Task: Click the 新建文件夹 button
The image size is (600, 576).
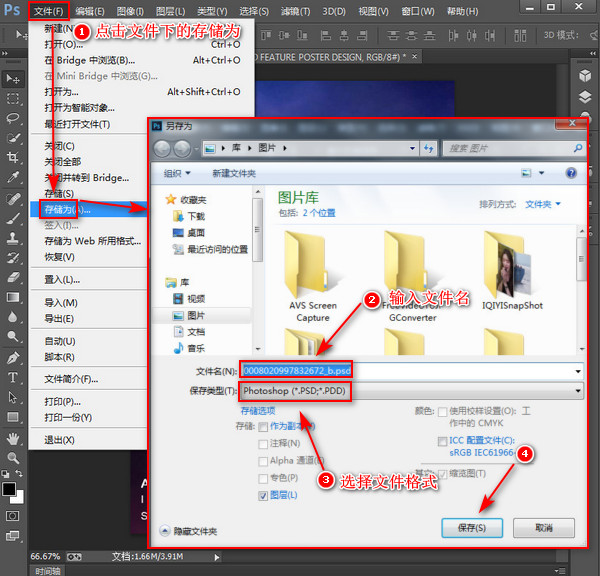Action: coord(234,173)
